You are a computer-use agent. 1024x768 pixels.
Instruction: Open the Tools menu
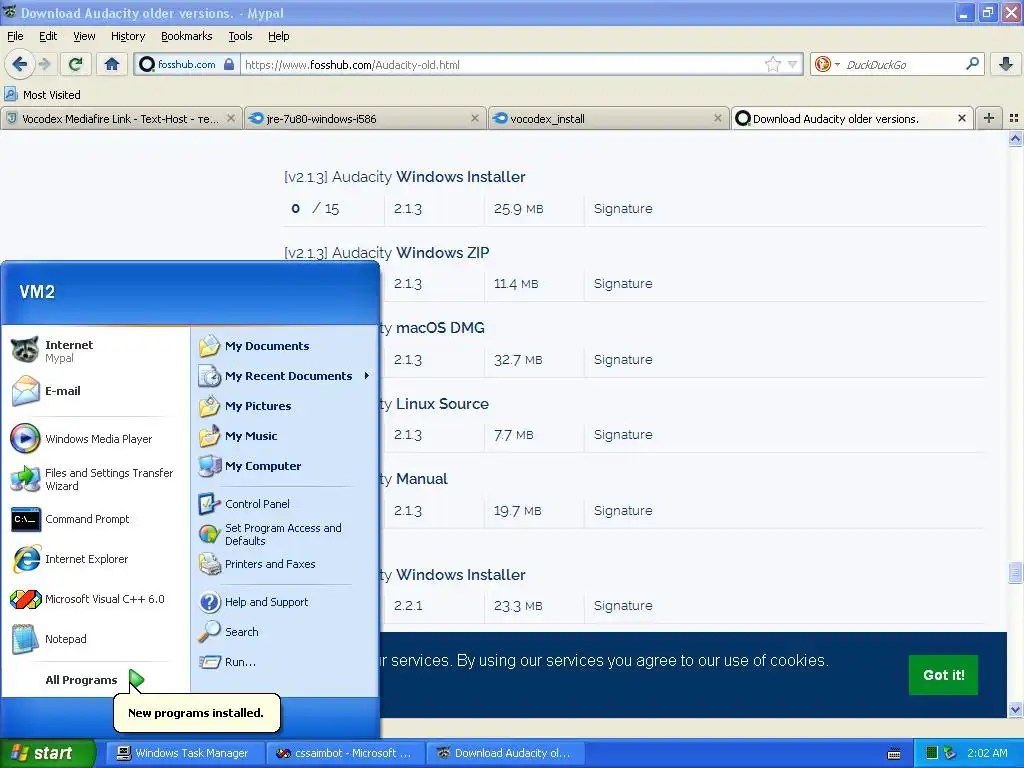click(240, 36)
